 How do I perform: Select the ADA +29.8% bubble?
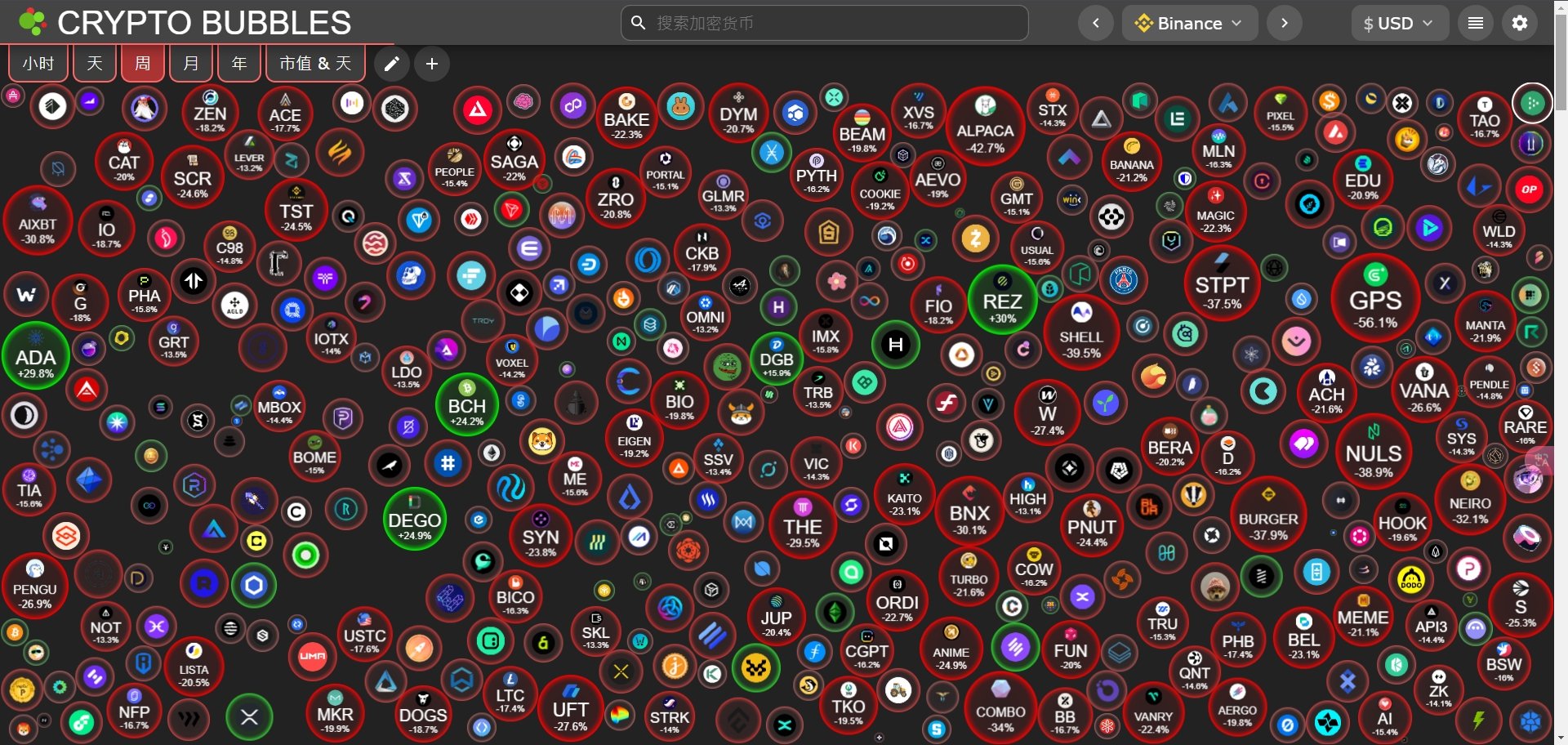tap(36, 356)
